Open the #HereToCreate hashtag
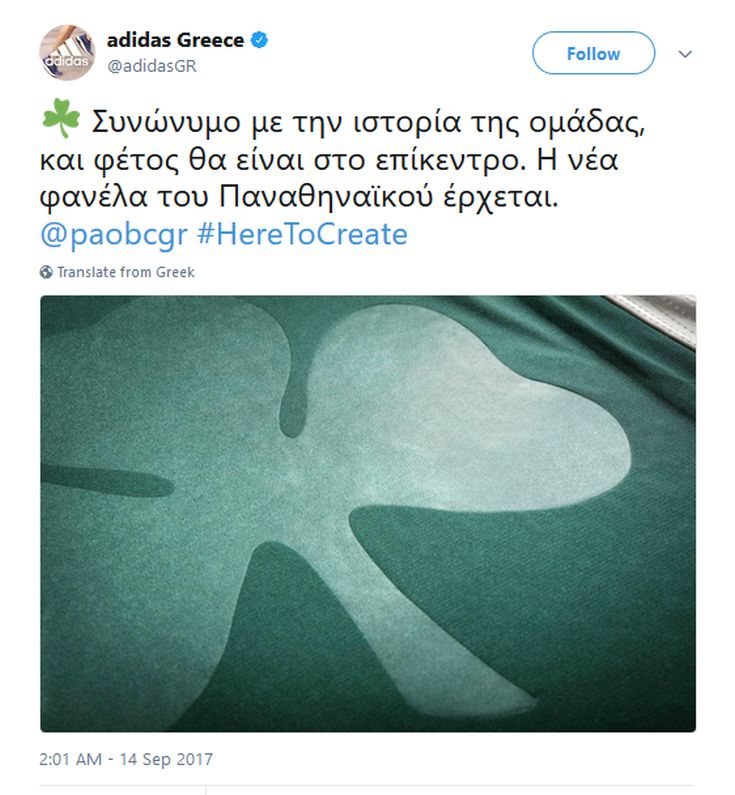 coord(302,235)
